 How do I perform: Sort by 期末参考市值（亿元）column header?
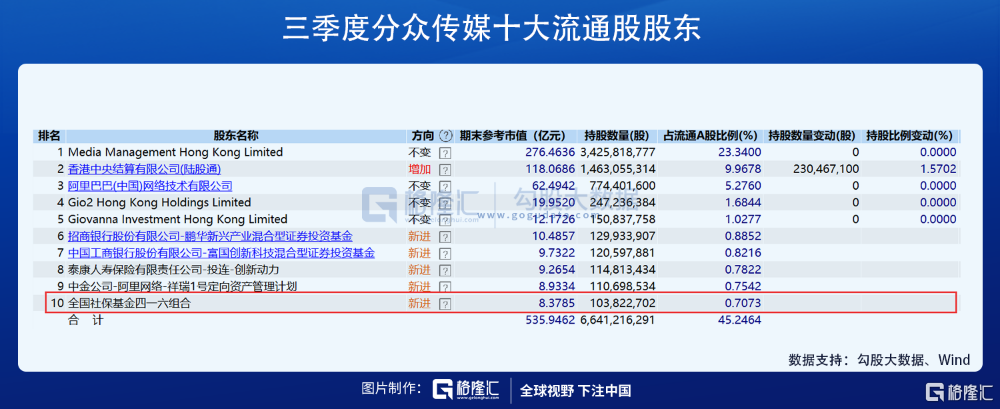pos(513,136)
